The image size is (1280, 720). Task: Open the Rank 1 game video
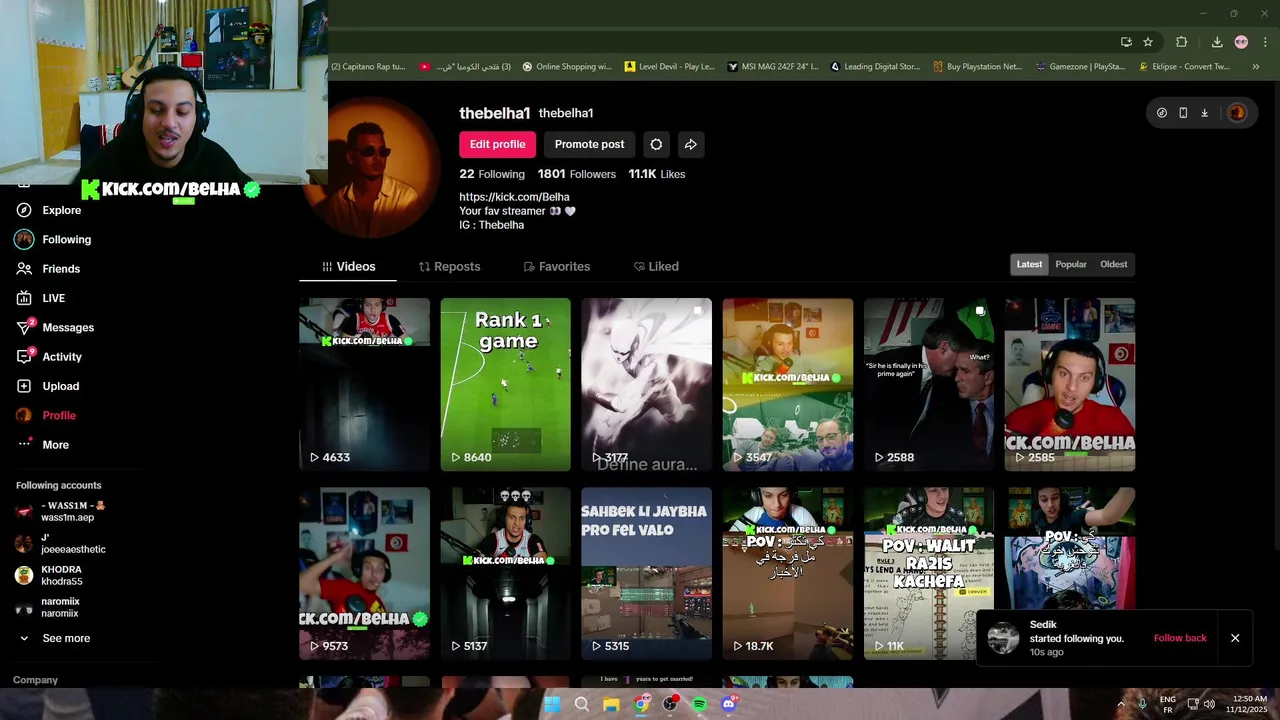pyautogui.click(x=506, y=384)
